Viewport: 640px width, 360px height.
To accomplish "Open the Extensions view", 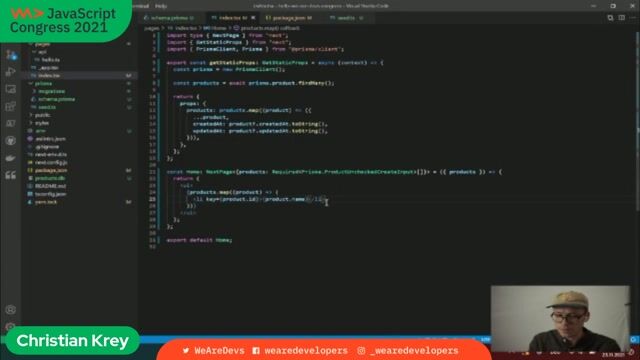I will [11, 106].
